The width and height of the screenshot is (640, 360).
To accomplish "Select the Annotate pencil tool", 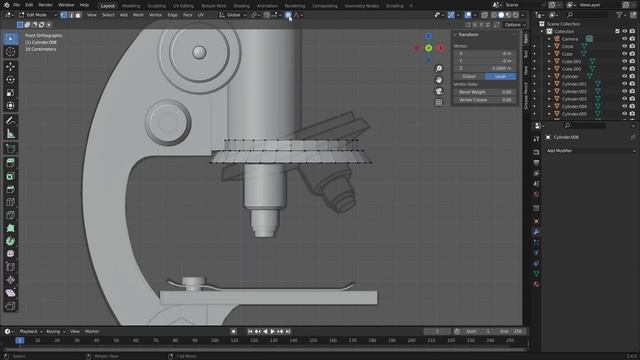I will pyautogui.click(x=11, y=120).
